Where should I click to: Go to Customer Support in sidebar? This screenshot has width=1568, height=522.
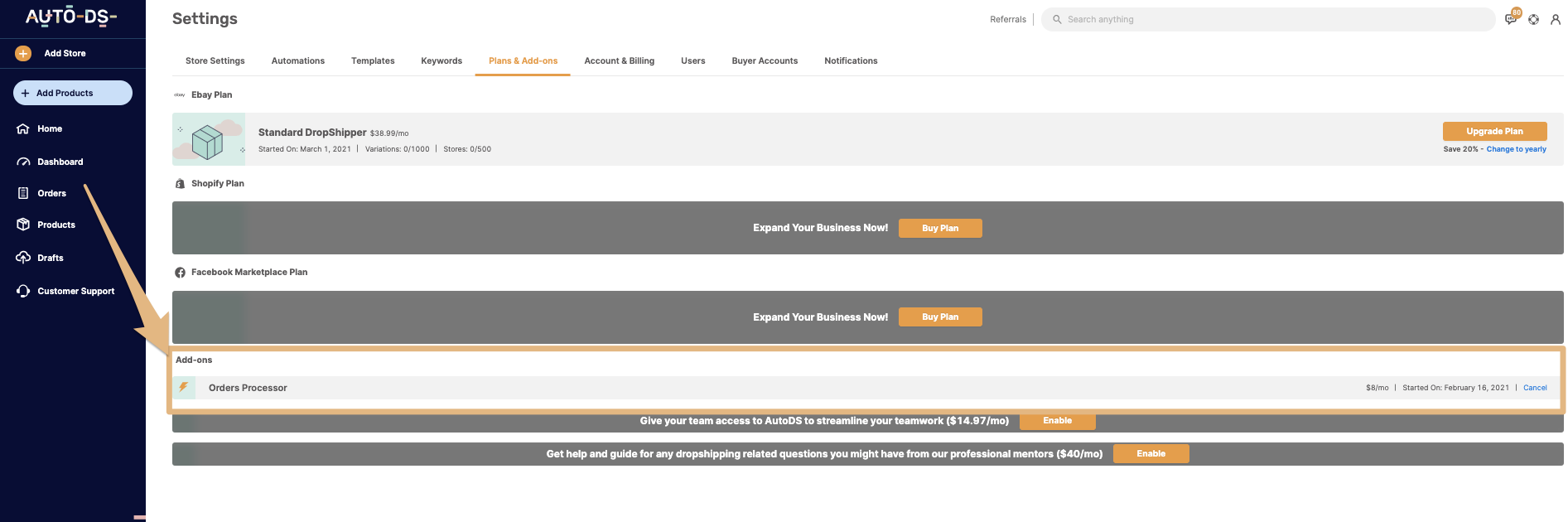point(76,291)
